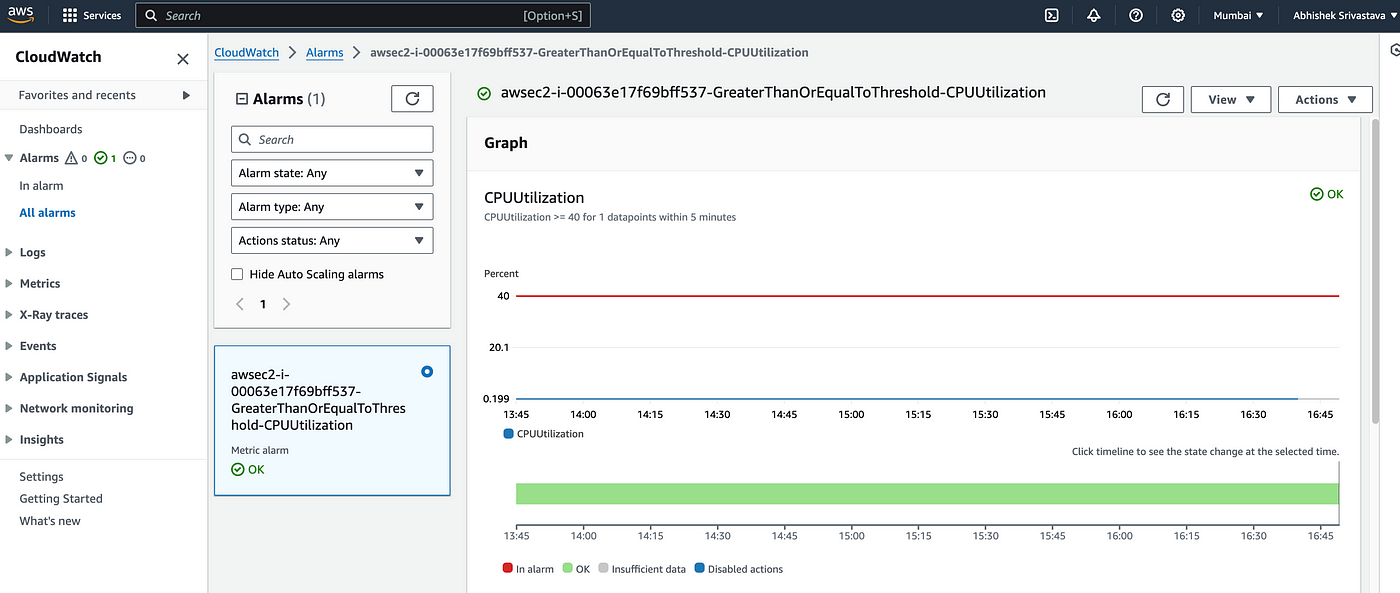The height and width of the screenshot is (593, 1400).
Task: Select the alarm name in the card
Action: (318, 400)
